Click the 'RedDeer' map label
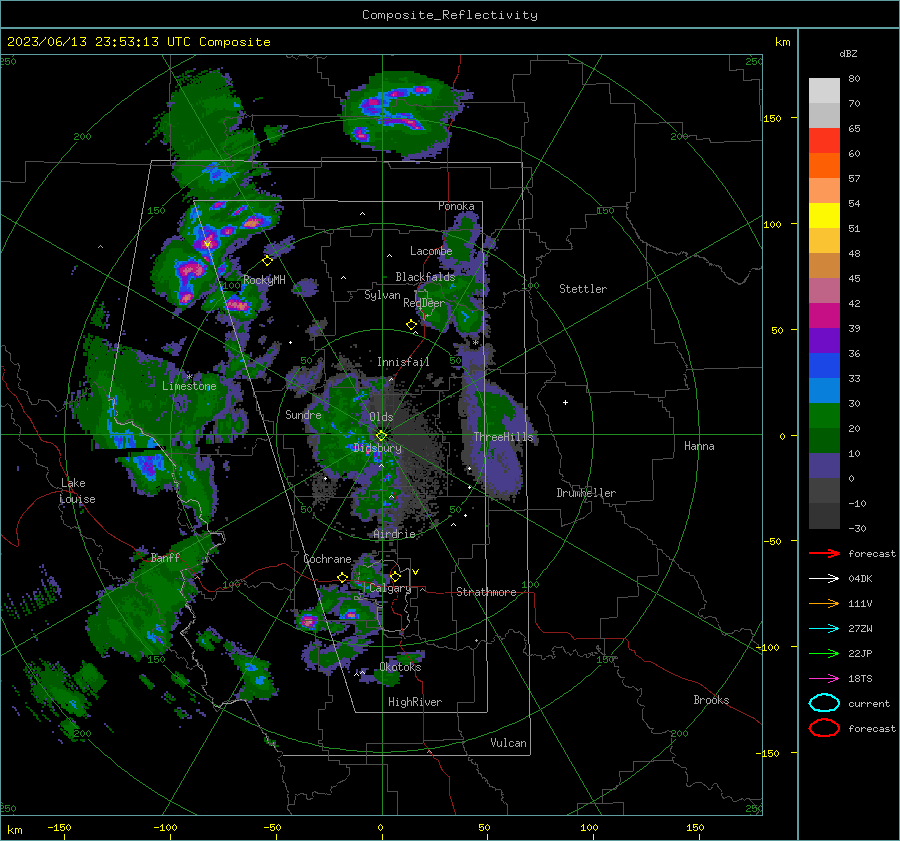The image size is (900, 841). pyautogui.click(x=424, y=303)
